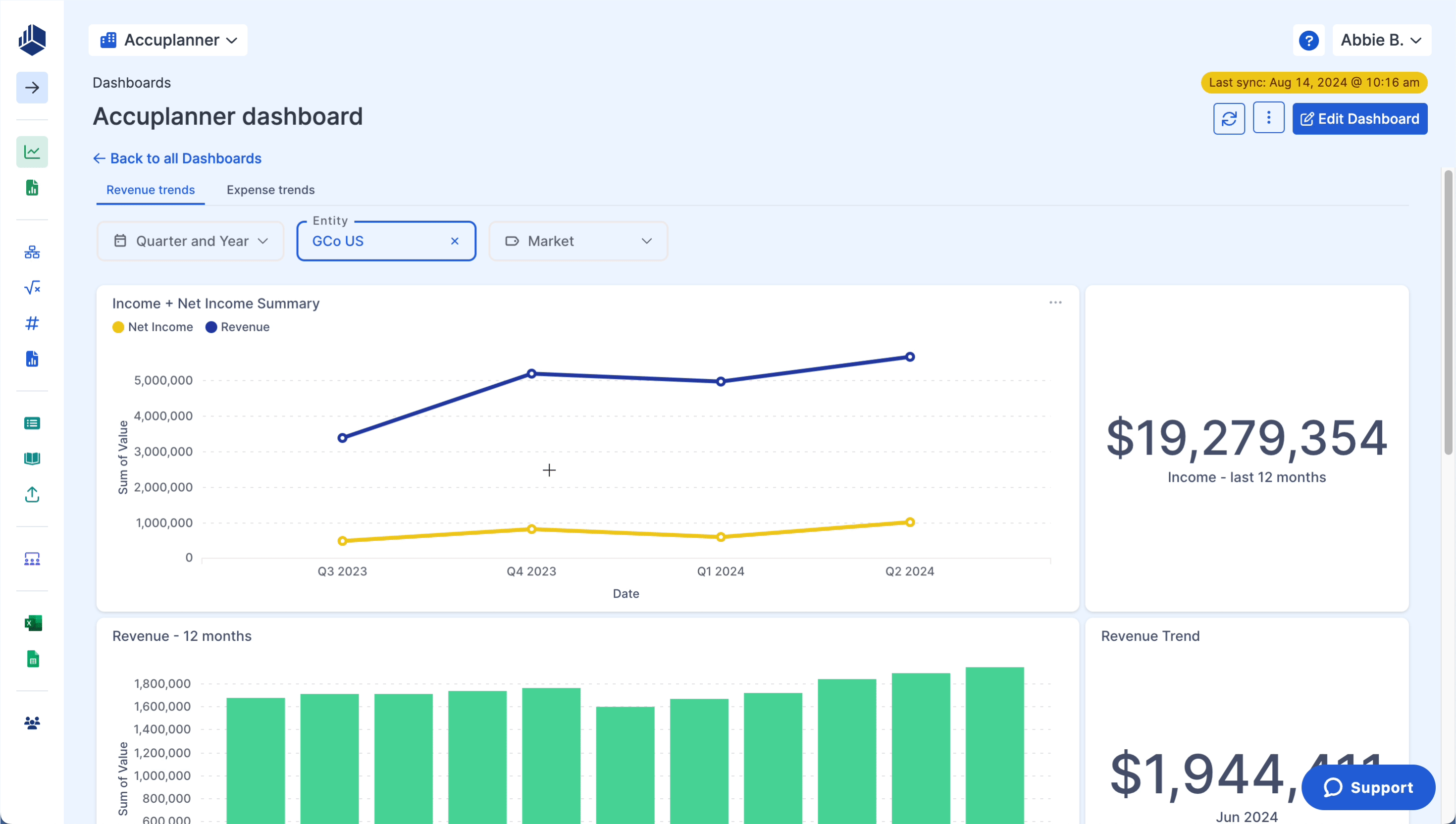This screenshot has width=1456, height=824.
Task: Click the hashtag accounts icon
Action: click(32, 324)
